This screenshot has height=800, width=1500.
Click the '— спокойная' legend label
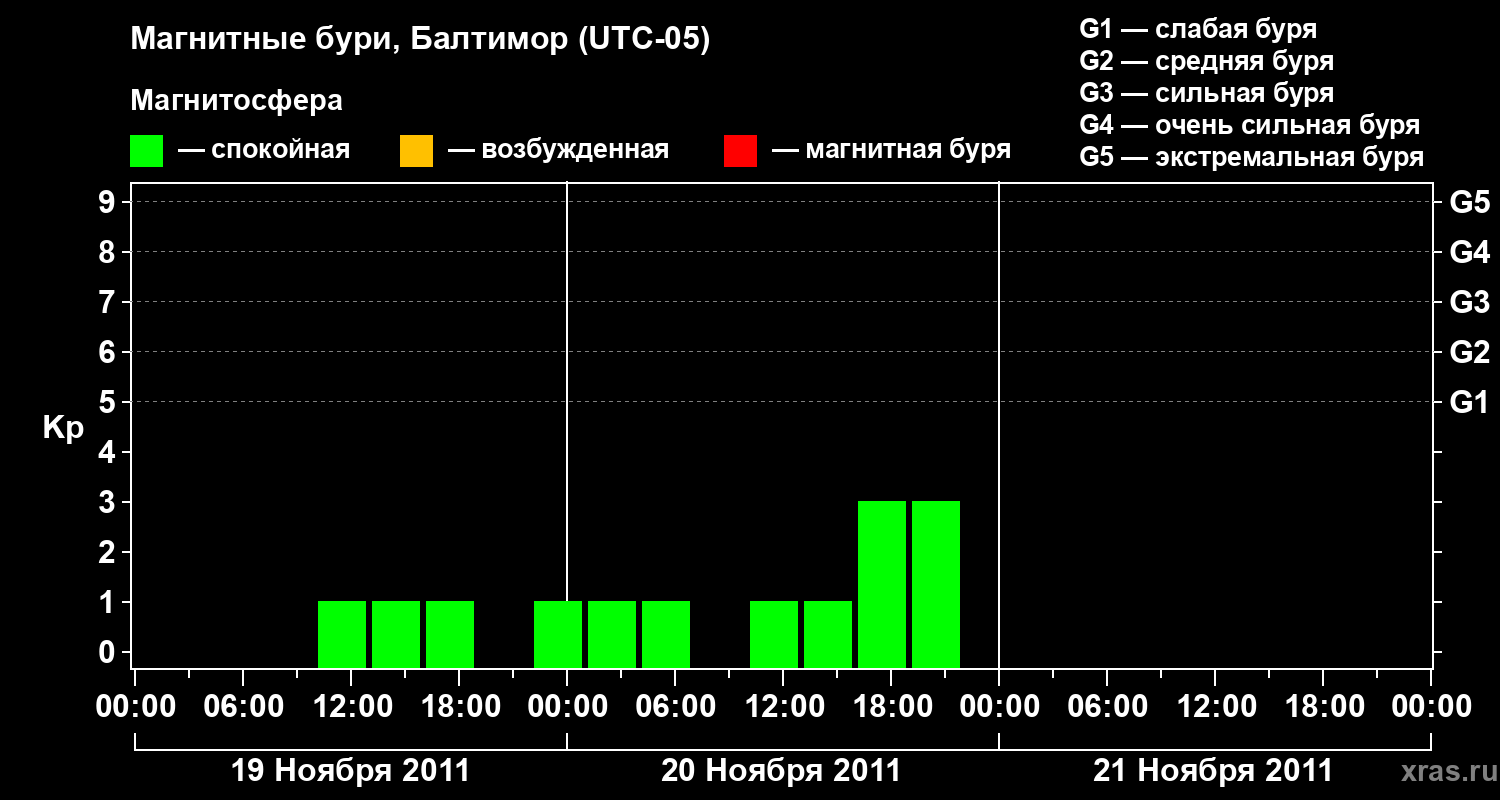[x=264, y=151]
